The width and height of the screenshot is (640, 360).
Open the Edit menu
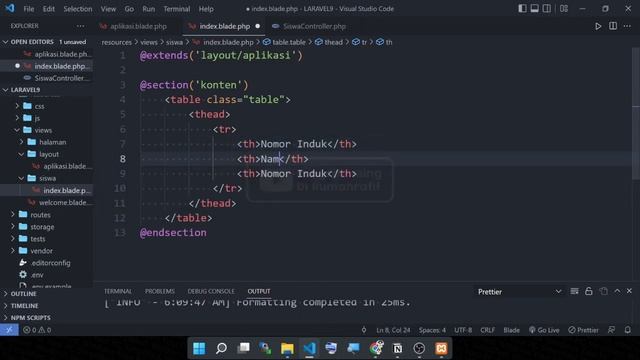click(x=49, y=9)
